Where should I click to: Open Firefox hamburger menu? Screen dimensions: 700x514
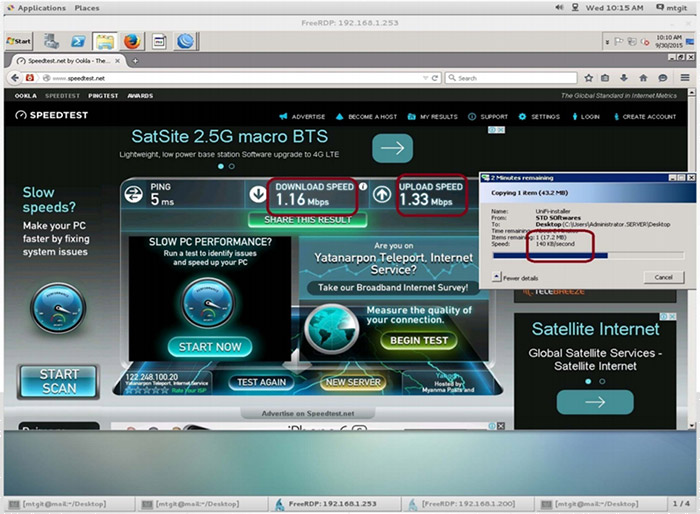pos(685,78)
